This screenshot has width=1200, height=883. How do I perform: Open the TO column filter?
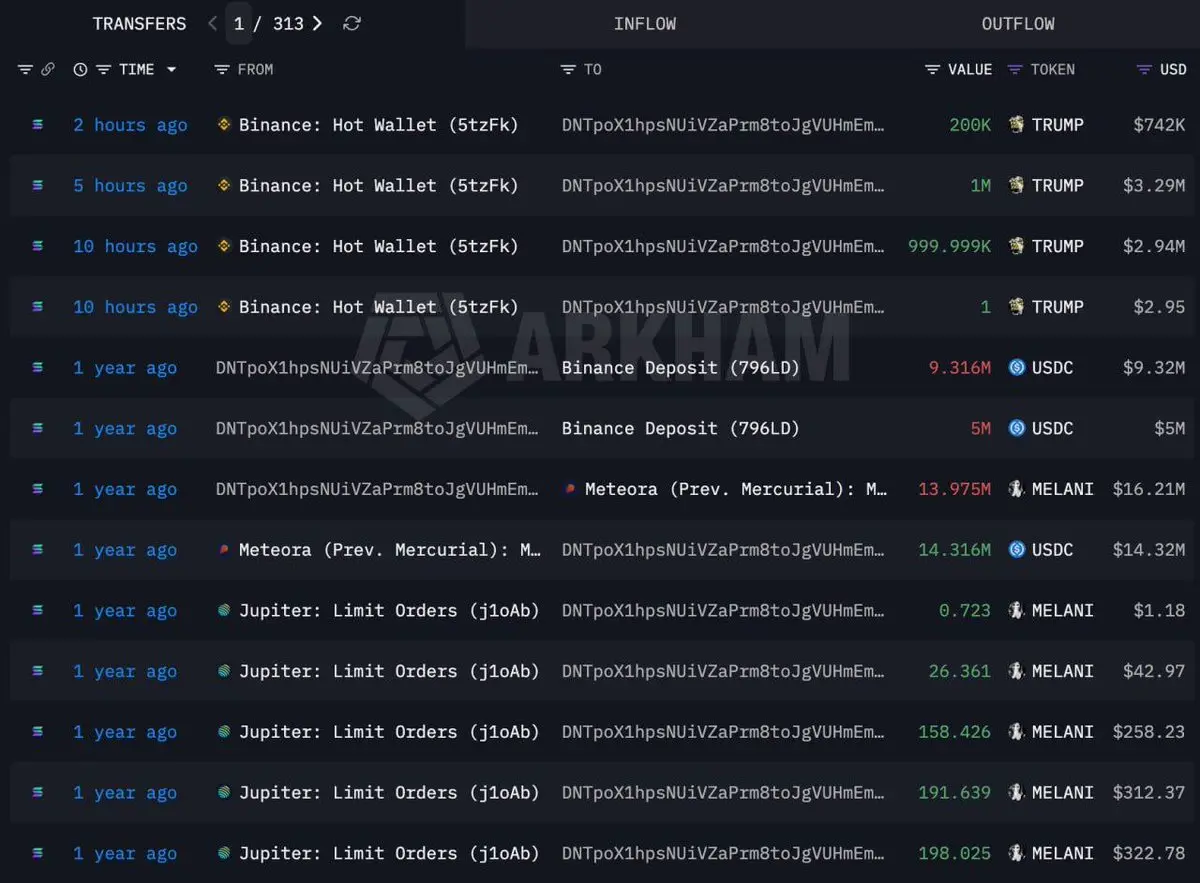[x=568, y=70]
